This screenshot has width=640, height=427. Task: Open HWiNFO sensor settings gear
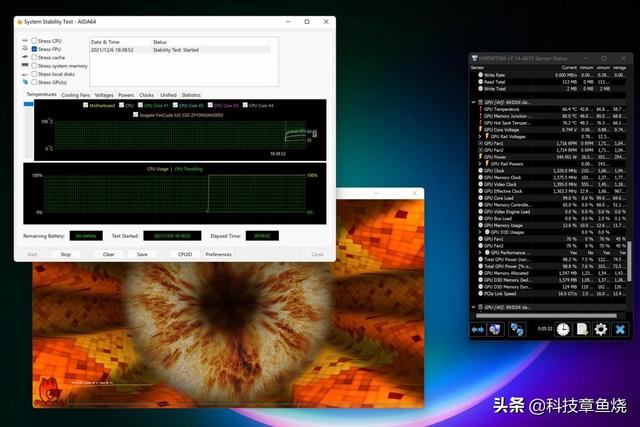[600, 329]
